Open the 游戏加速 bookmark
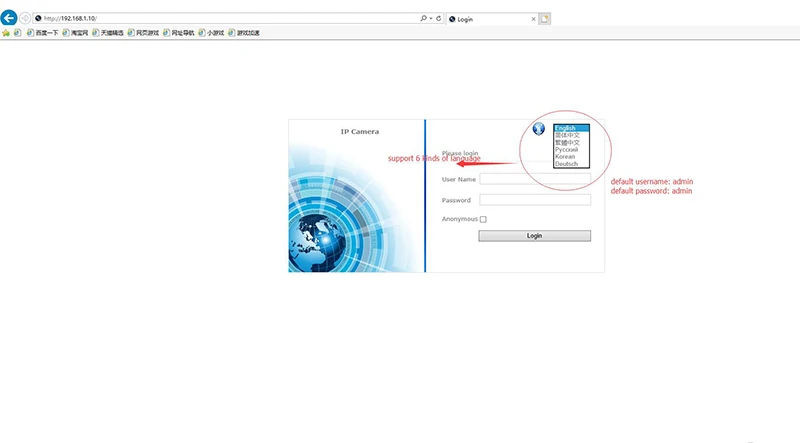The width and height of the screenshot is (800, 443). point(244,33)
